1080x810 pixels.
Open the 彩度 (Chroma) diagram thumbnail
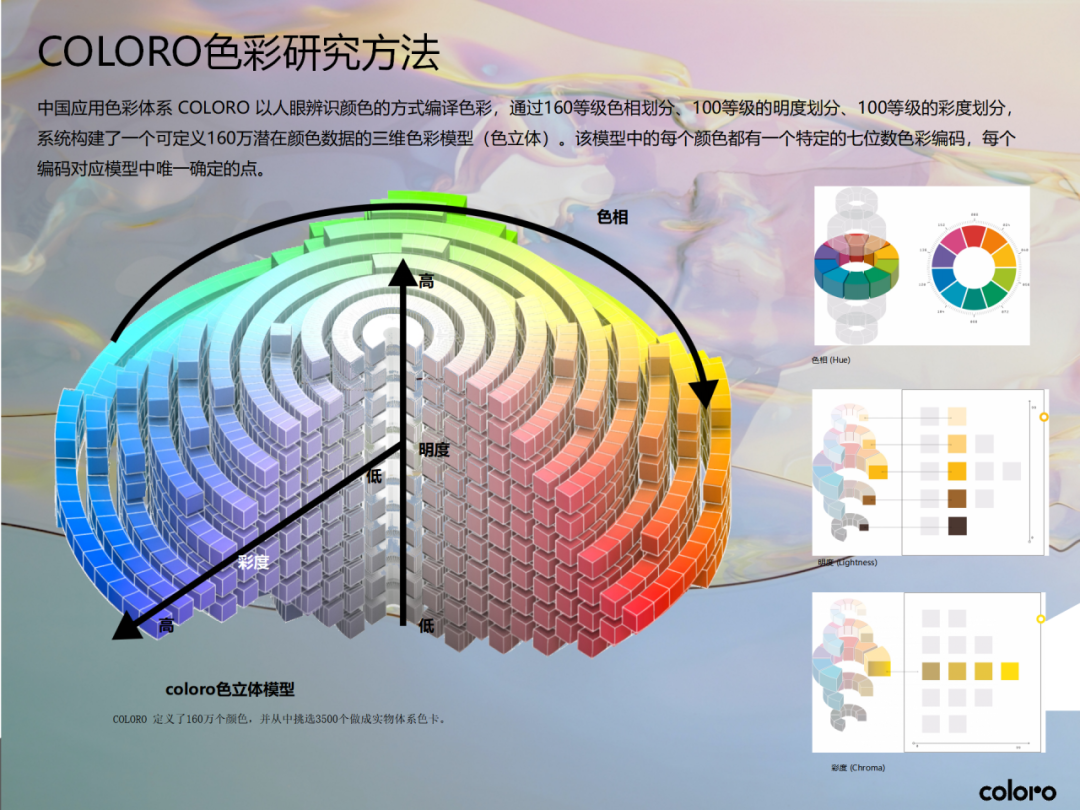[x=928, y=672]
